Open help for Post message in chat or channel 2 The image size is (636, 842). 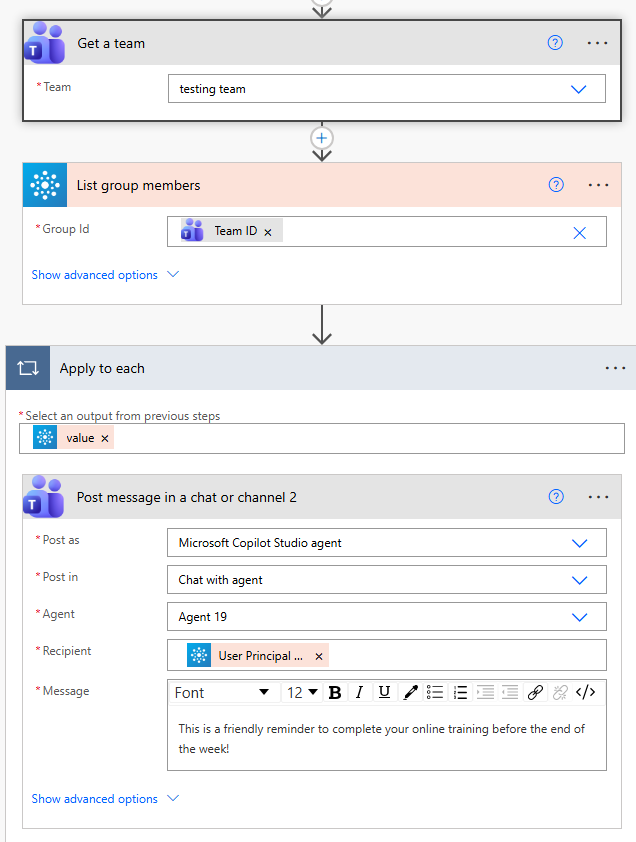point(556,497)
